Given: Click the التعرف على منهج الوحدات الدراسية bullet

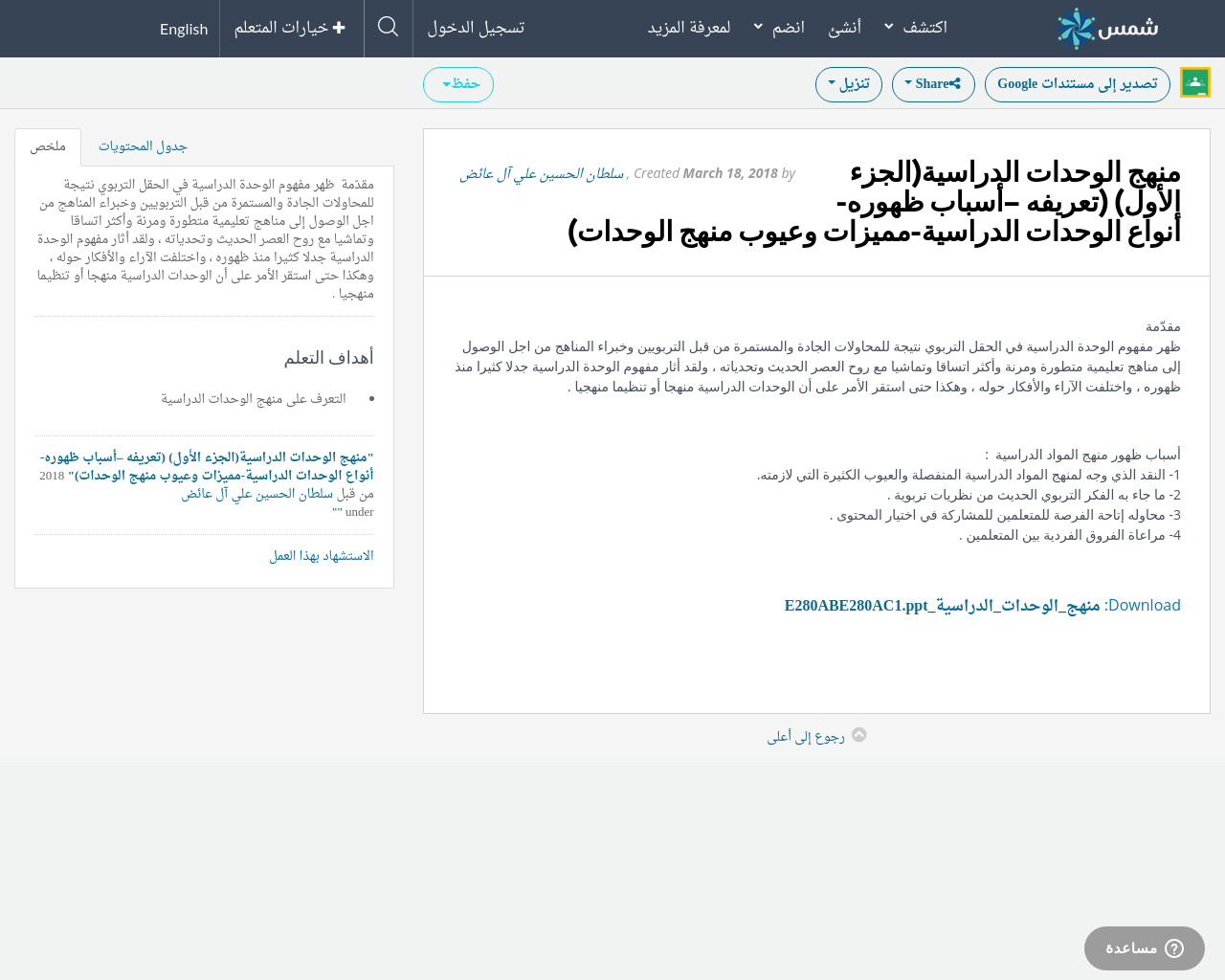Looking at the screenshot, I should (254, 399).
